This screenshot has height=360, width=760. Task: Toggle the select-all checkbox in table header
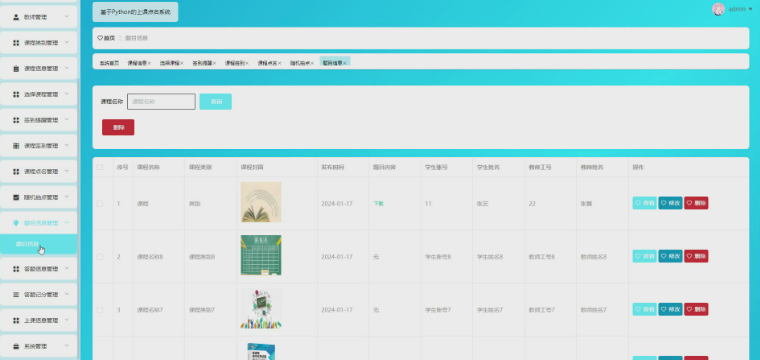coord(100,167)
